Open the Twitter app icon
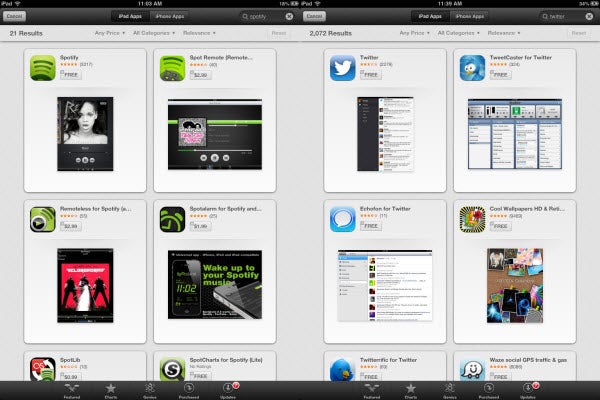Screen dimensions: 600x400 (x=342, y=68)
